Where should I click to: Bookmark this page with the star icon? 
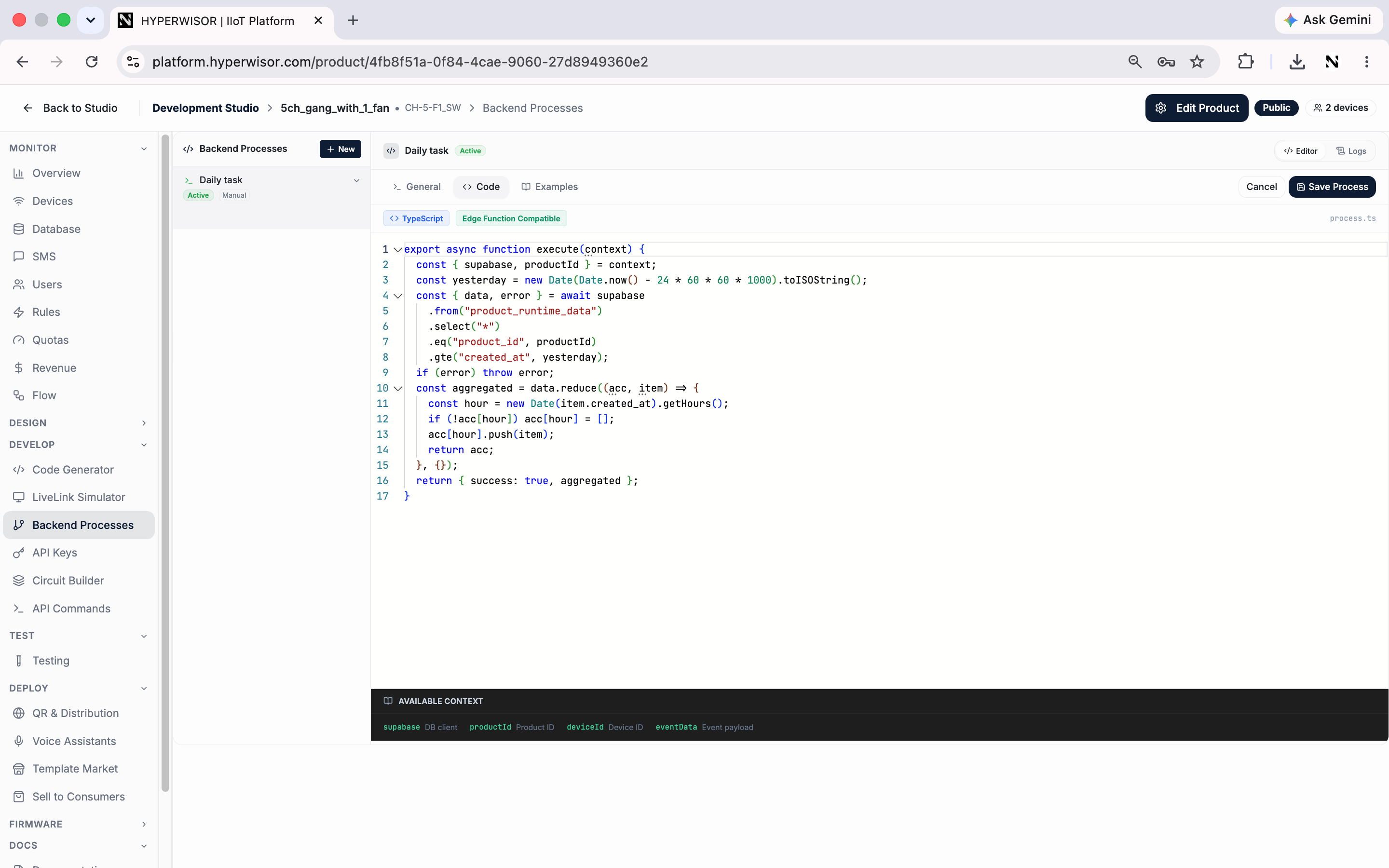tap(1197, 61)
